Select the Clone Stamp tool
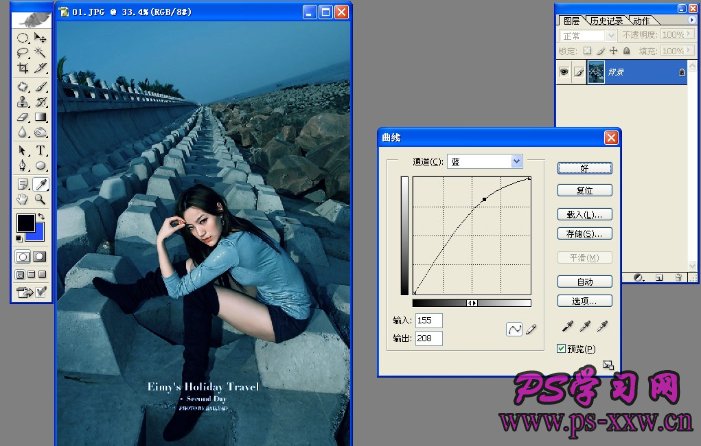 click(x=23, y=102)
